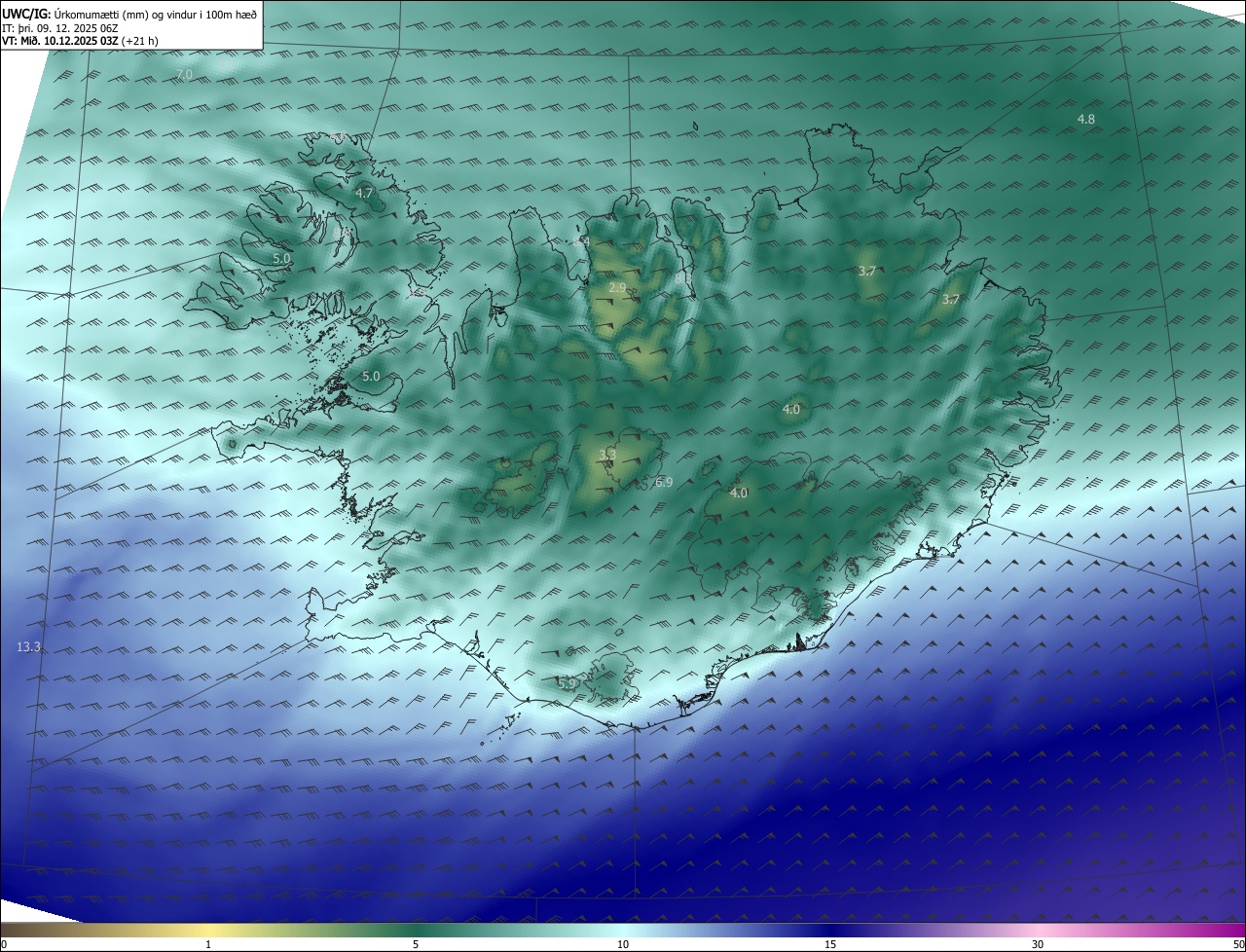Click the color scale tick labeled 50
Viewport: 1246px width, 952px height.
pos(1238,944)
